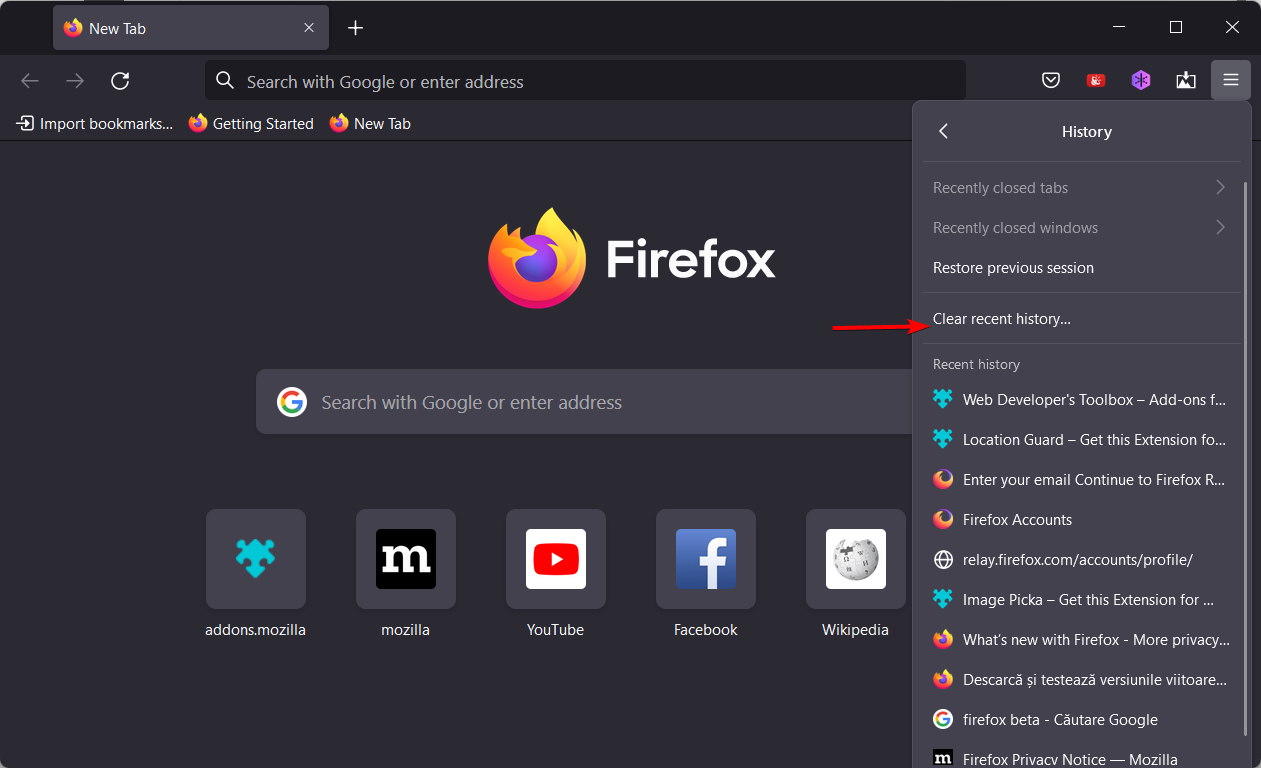The image size is (1261, 768).
Task: Open What's new with Firefox entry
Action: coord(1081,639)
